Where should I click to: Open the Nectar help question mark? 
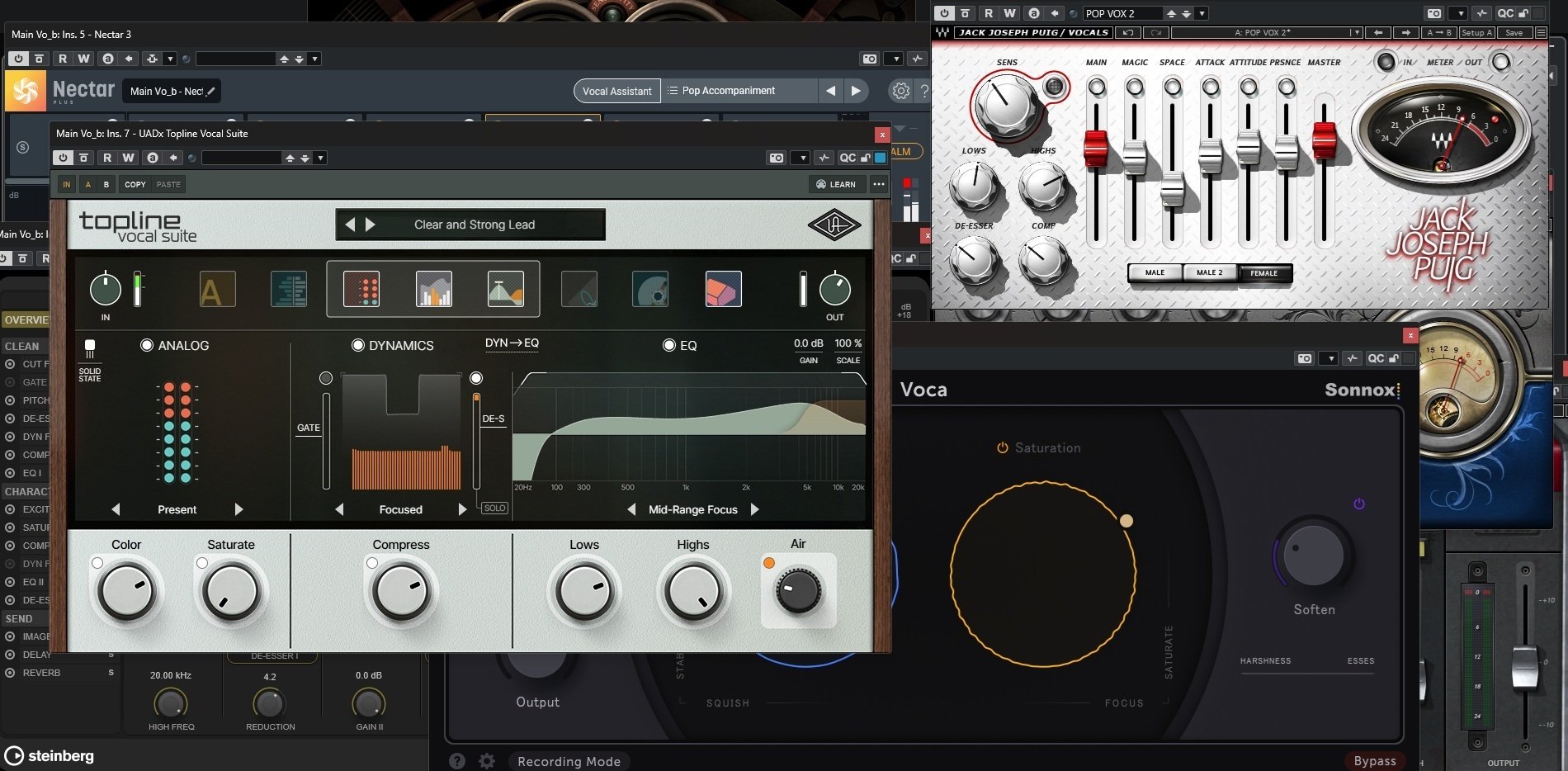coord(925,91)
